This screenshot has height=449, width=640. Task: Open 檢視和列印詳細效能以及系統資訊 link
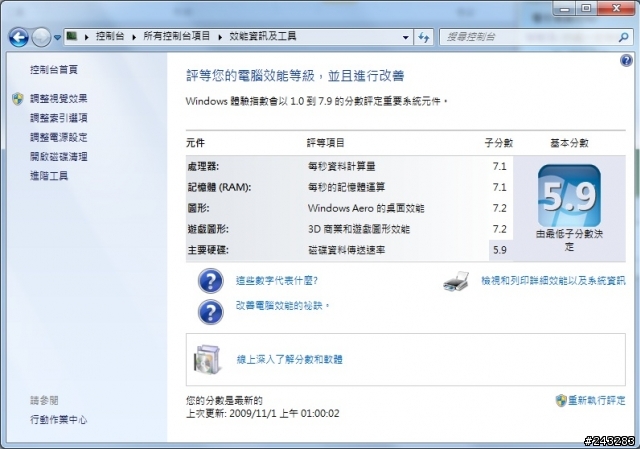pyautogui.click(x=553, y=281)
